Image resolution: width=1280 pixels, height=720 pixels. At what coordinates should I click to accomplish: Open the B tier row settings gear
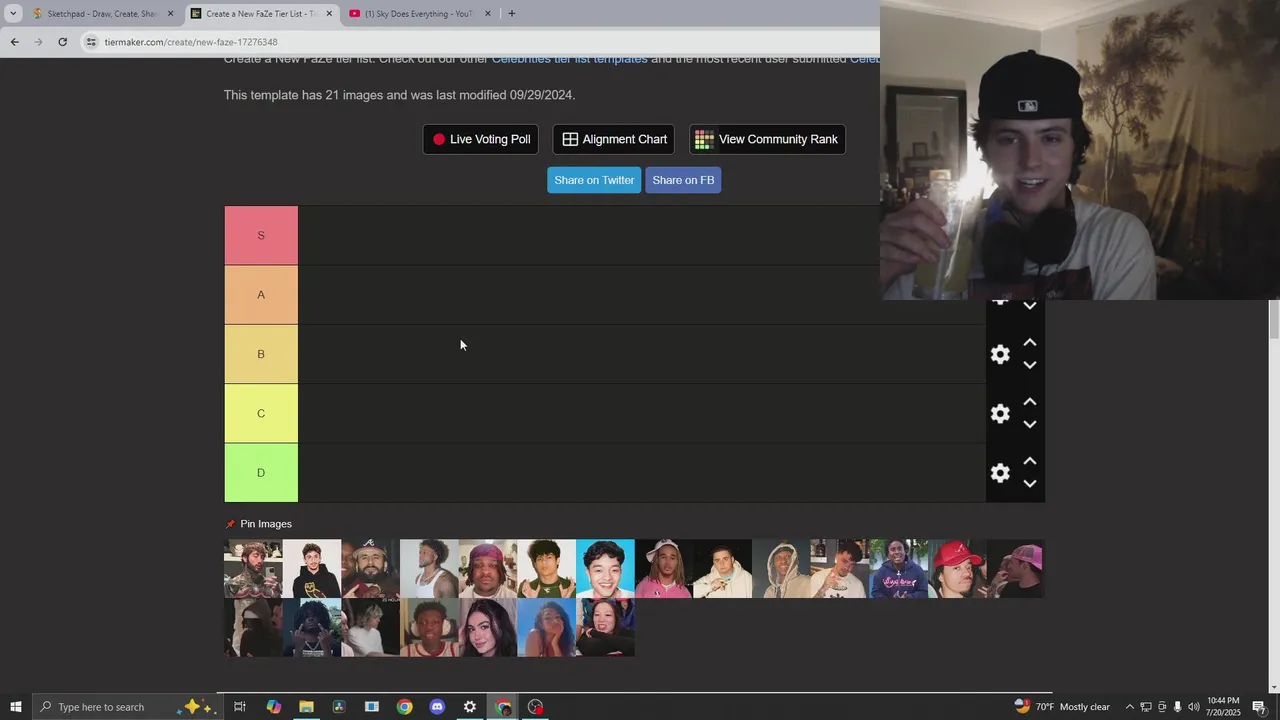click(1000, 354)
